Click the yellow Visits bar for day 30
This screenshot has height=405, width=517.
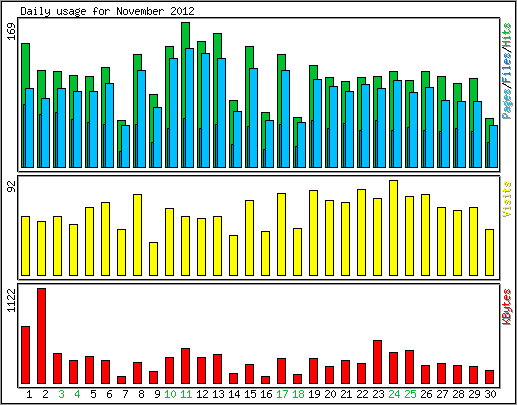[490, 252]
